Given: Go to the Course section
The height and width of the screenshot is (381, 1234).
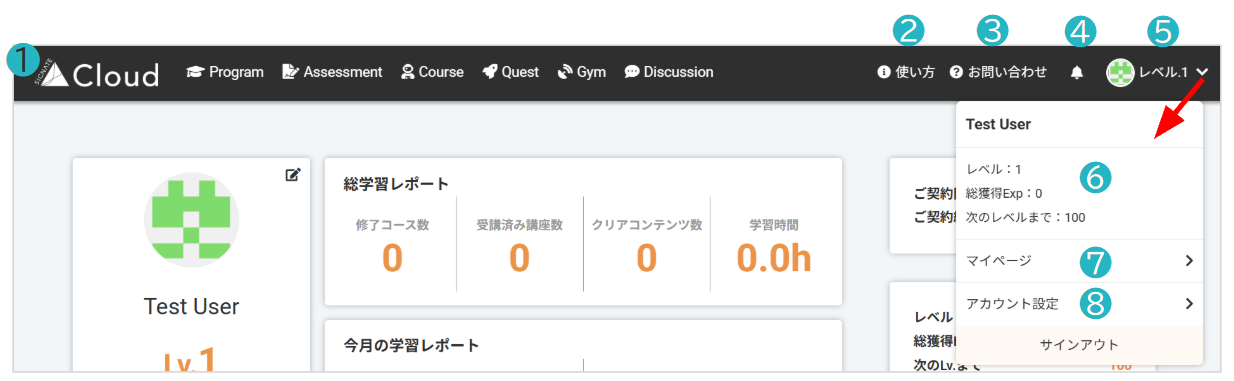Looking at the screenshot, I should pos(433,72).
